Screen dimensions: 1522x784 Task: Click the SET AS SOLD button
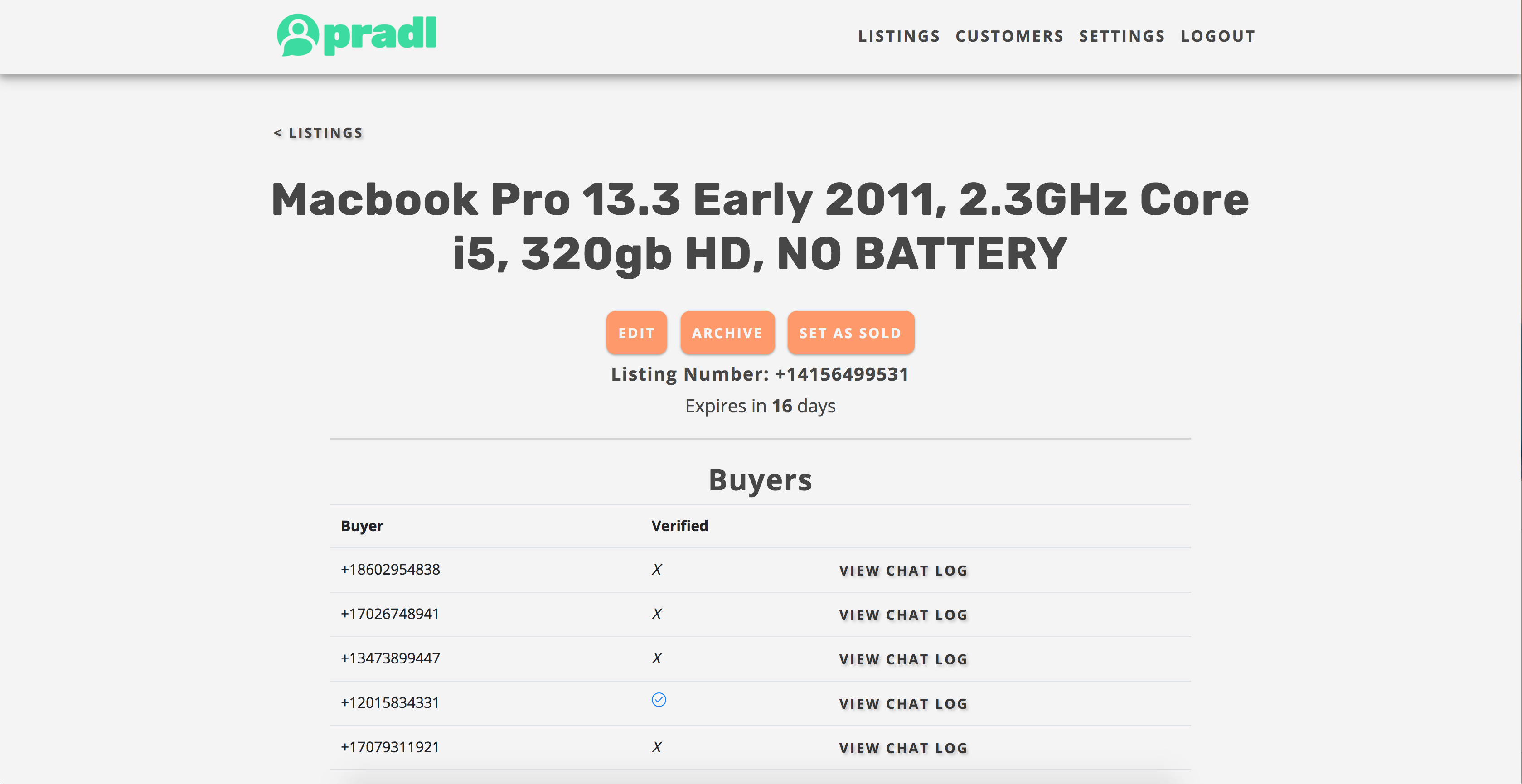tap(850, 333)
